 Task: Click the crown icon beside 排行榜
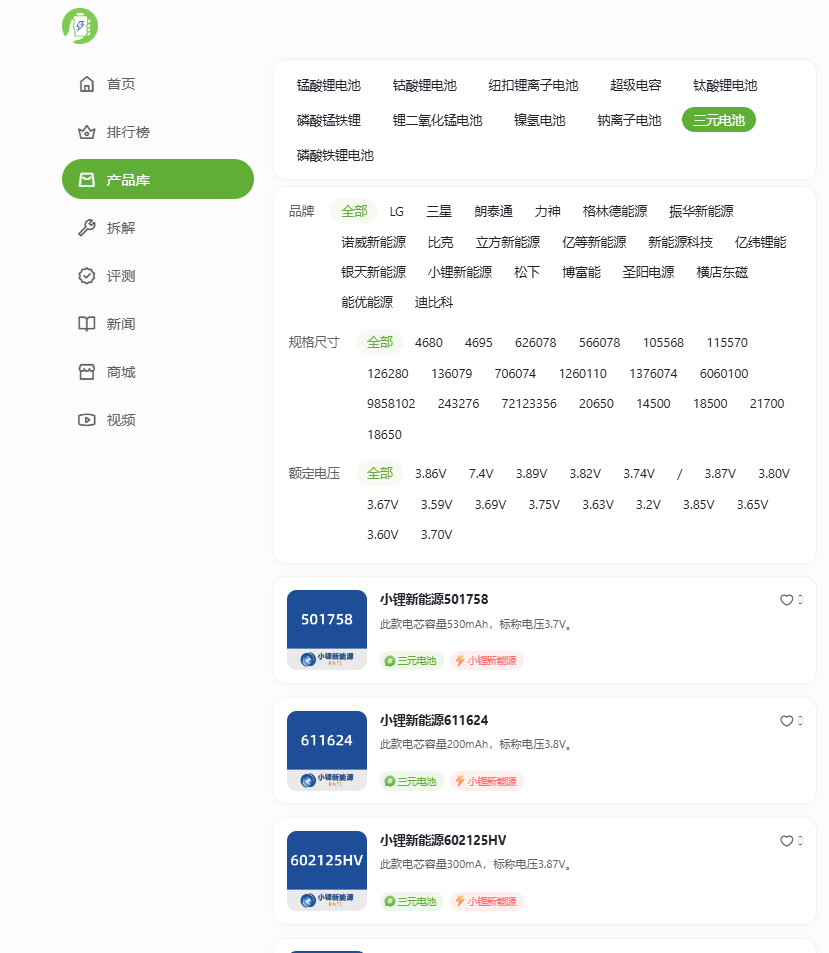point(87,132)
